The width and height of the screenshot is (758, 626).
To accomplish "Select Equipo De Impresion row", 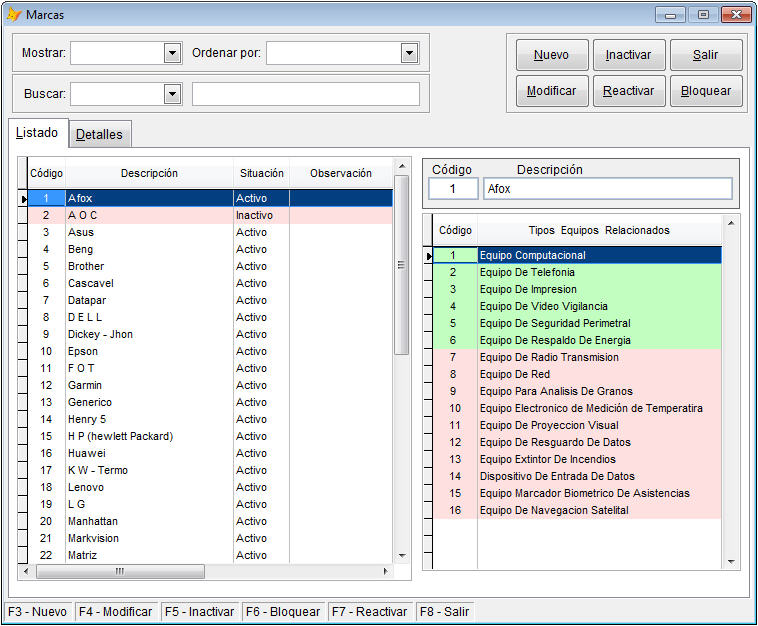I will 577,289.
